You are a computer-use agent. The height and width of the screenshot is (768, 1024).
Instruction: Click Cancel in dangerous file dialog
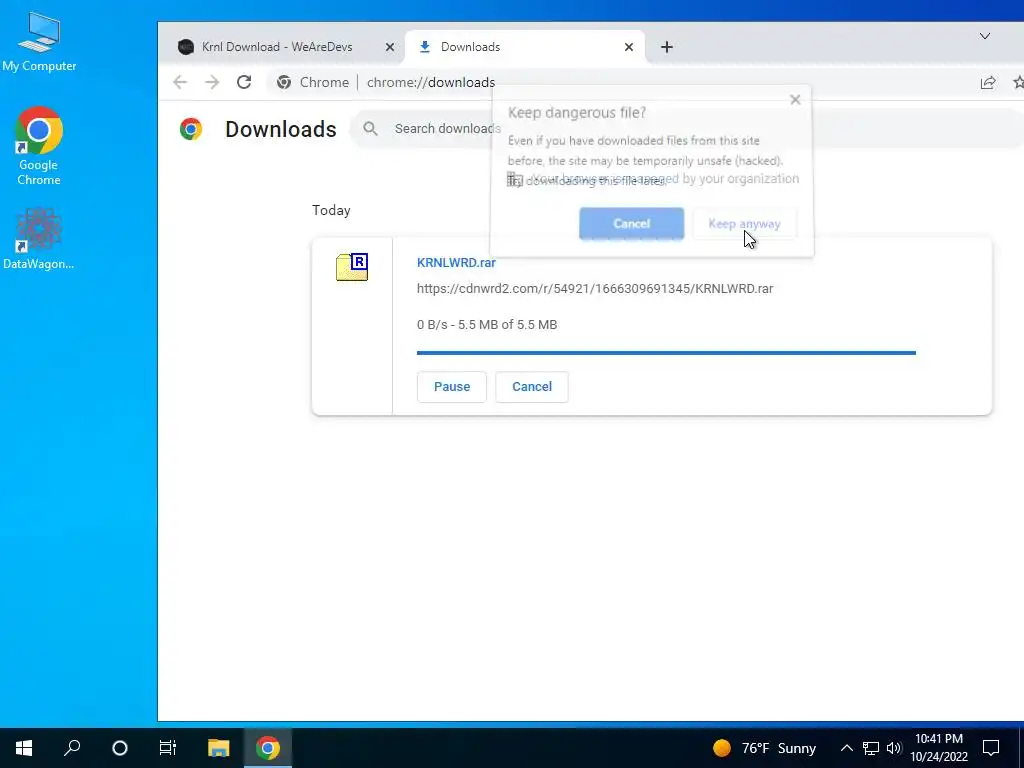(x=632, y=223)
